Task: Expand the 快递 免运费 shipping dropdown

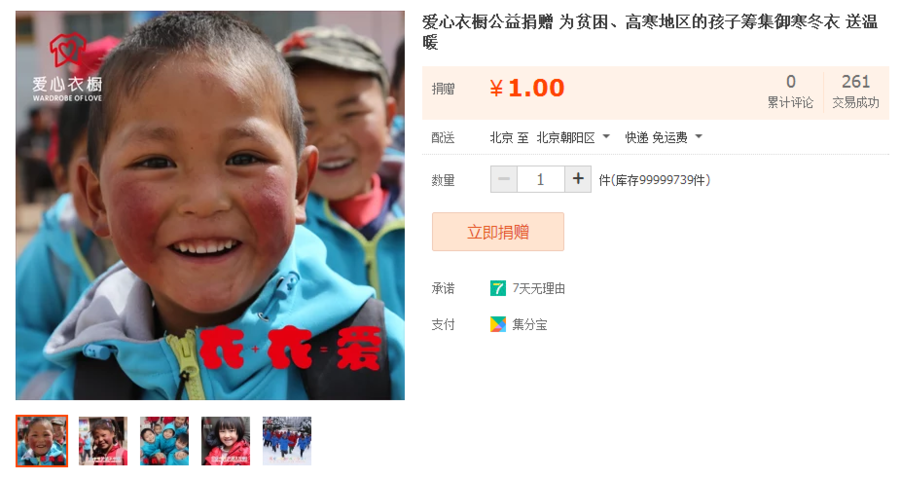Action: 664,137
